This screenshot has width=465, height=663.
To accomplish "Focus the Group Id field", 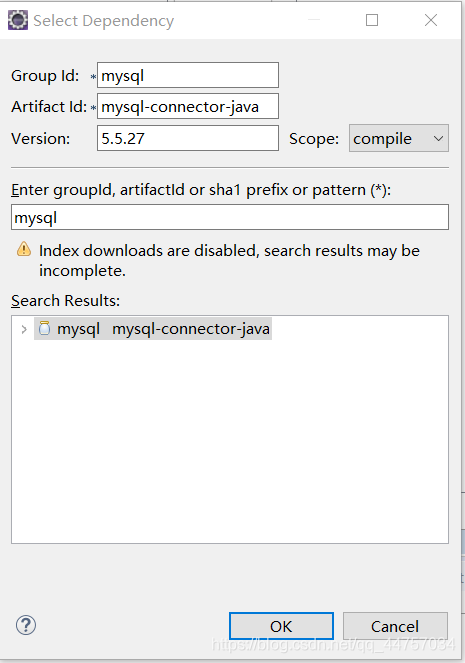I will [188, 75].
